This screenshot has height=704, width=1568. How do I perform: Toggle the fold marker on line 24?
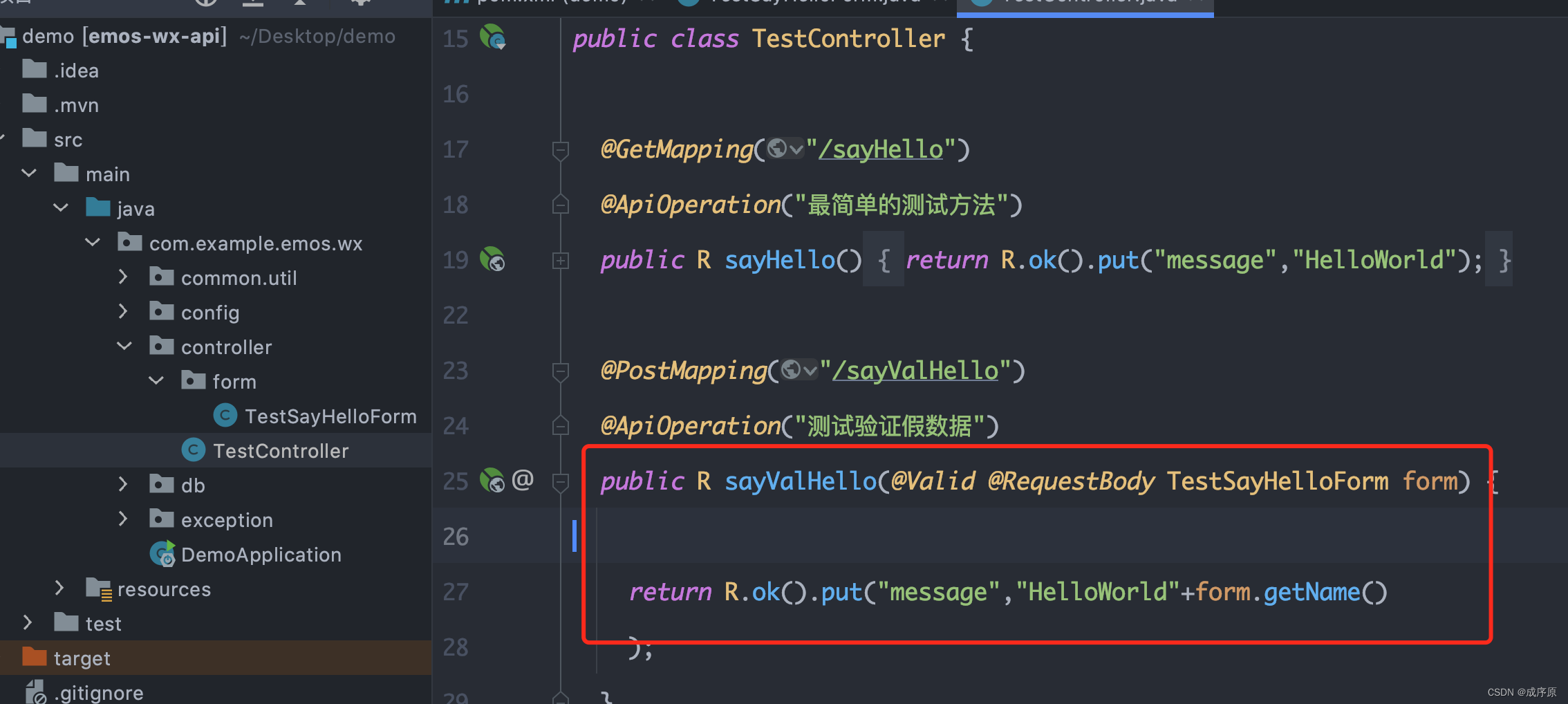click(x=561, y=425)
